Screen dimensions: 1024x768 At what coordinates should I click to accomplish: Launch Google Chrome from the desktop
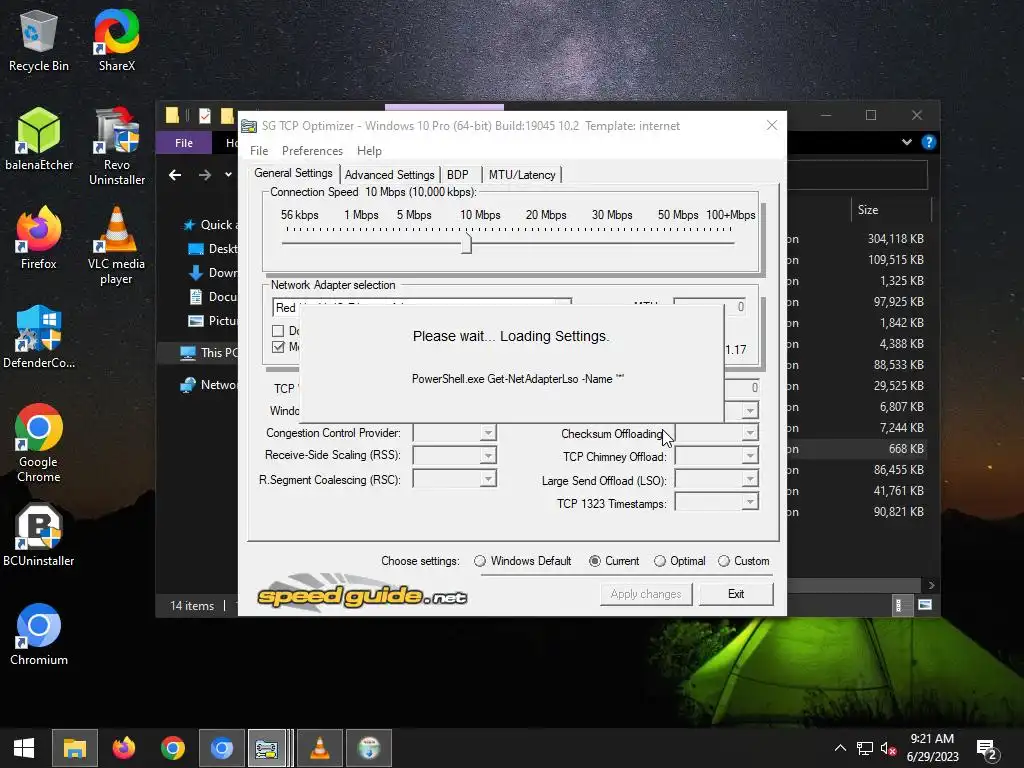[39, 443]
